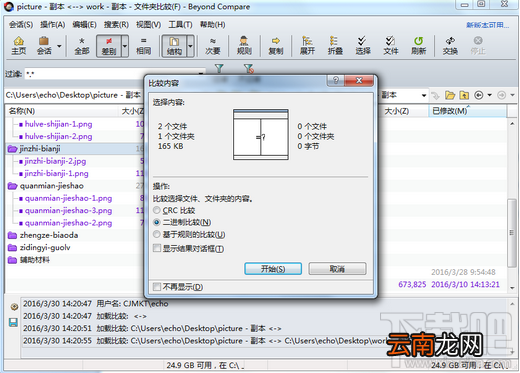Sort by the left Name (名称) column header
520x373 pixels.
(x=62, y=111)
